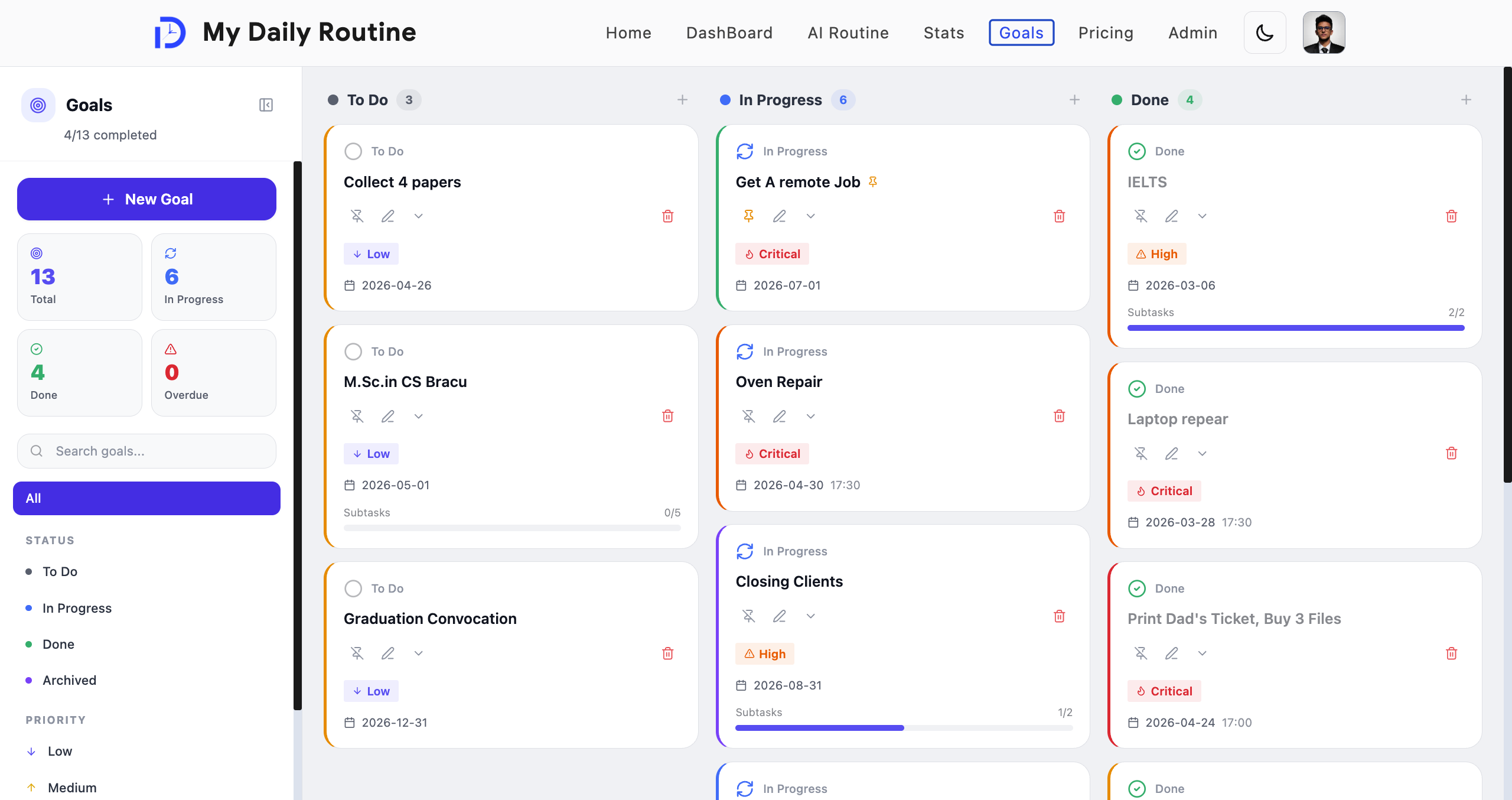The image size is (1512, 800).
Task: Edit the Laptop repear goal
Action: click(1172, 453)
